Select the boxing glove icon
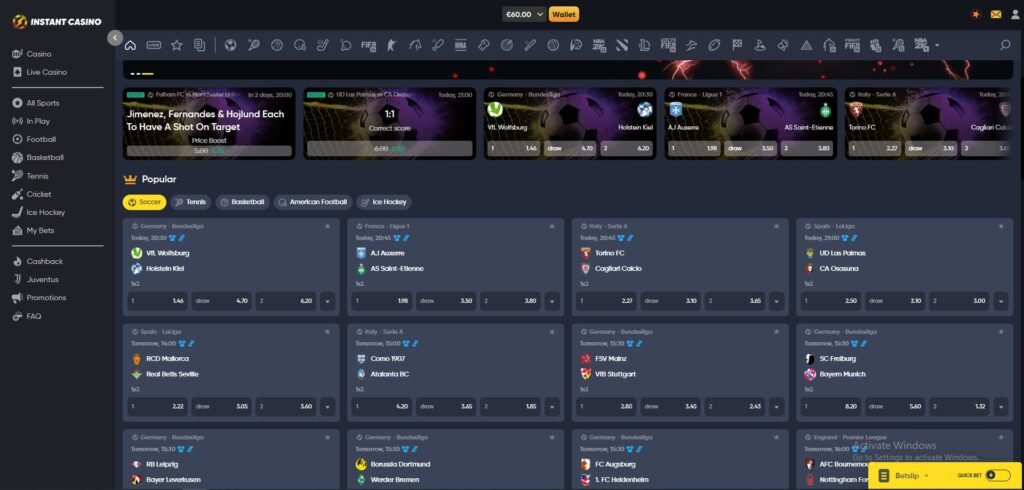 (x=483, y=45)
